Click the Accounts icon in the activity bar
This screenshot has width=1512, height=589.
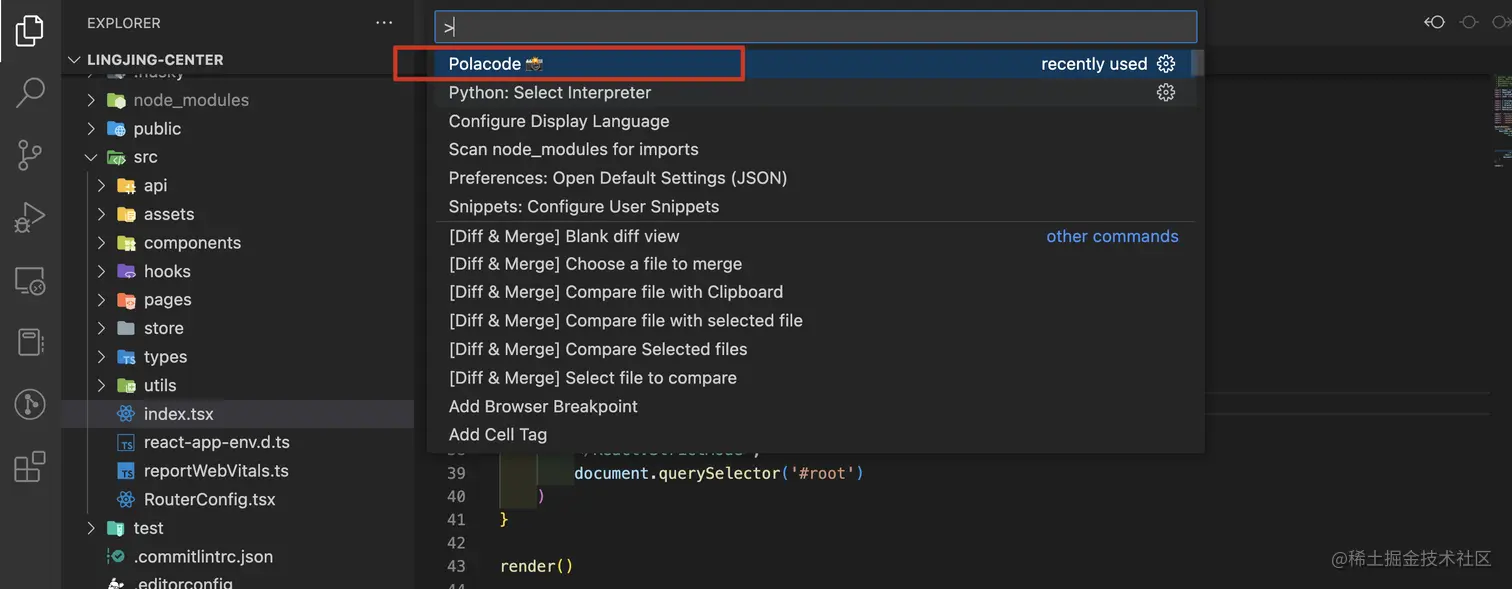pyautogui.click(x=30, y=404)
